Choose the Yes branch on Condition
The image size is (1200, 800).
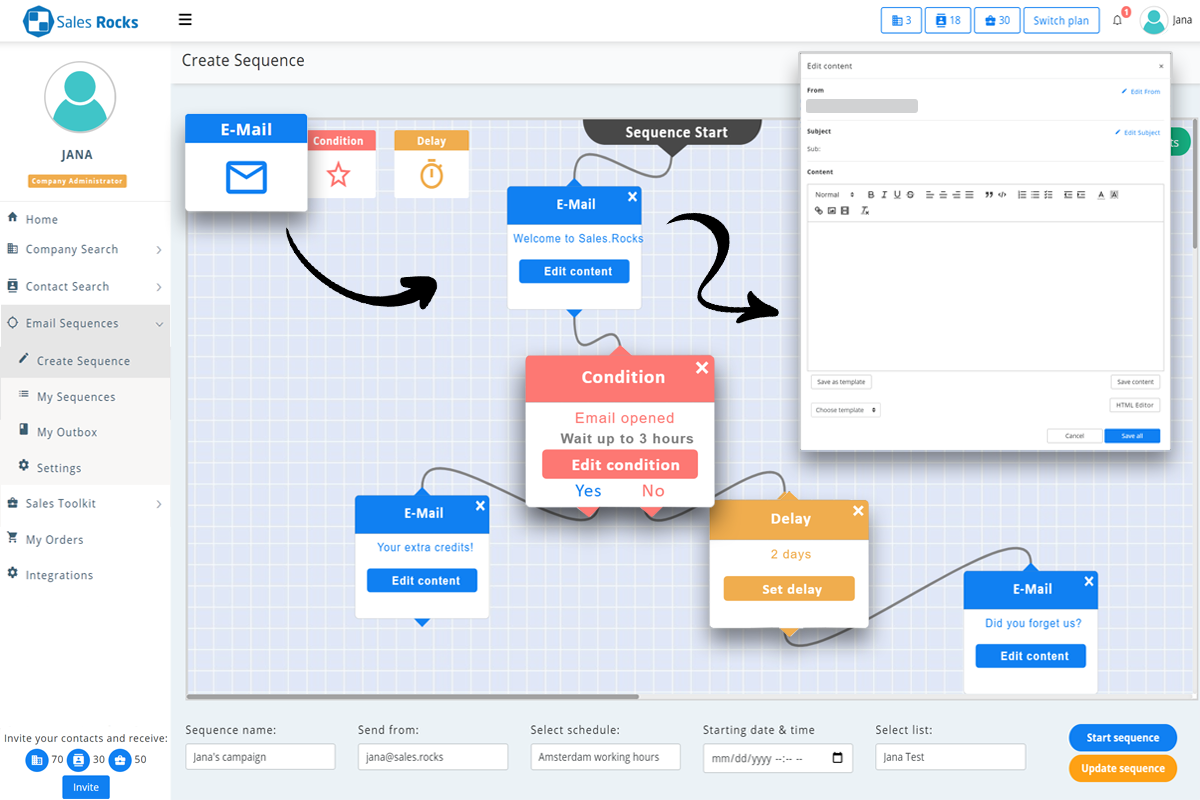588,491
